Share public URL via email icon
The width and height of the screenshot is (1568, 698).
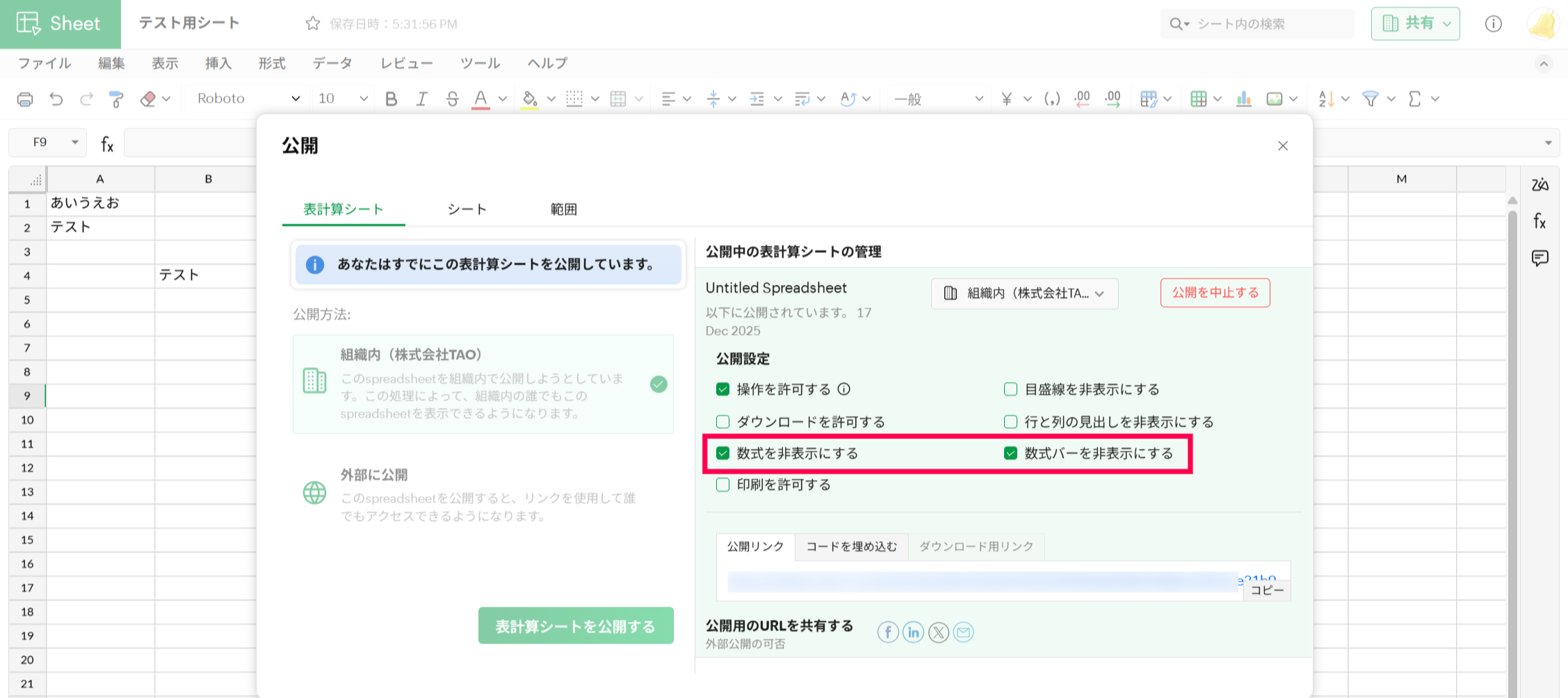963,632
